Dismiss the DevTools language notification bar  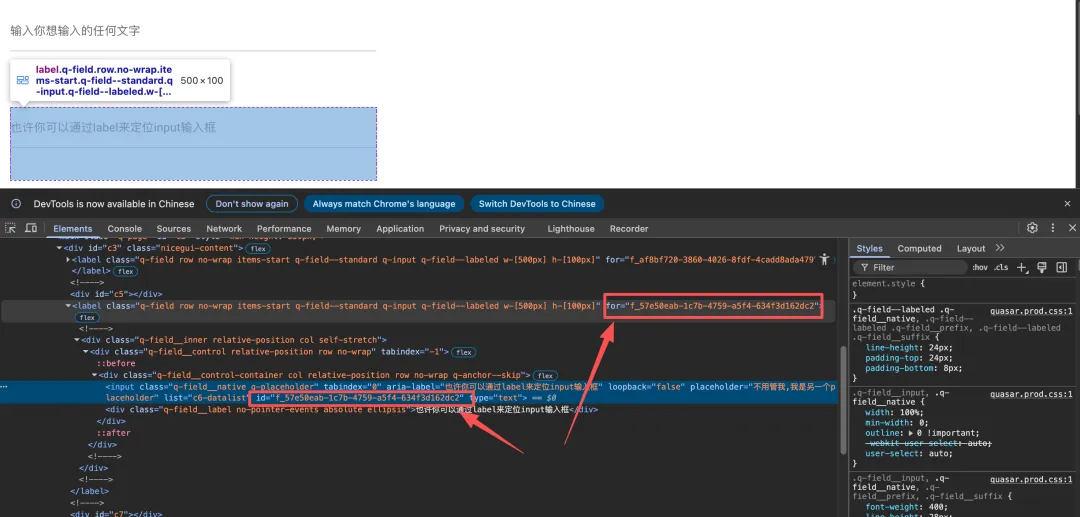[1068, 204]
